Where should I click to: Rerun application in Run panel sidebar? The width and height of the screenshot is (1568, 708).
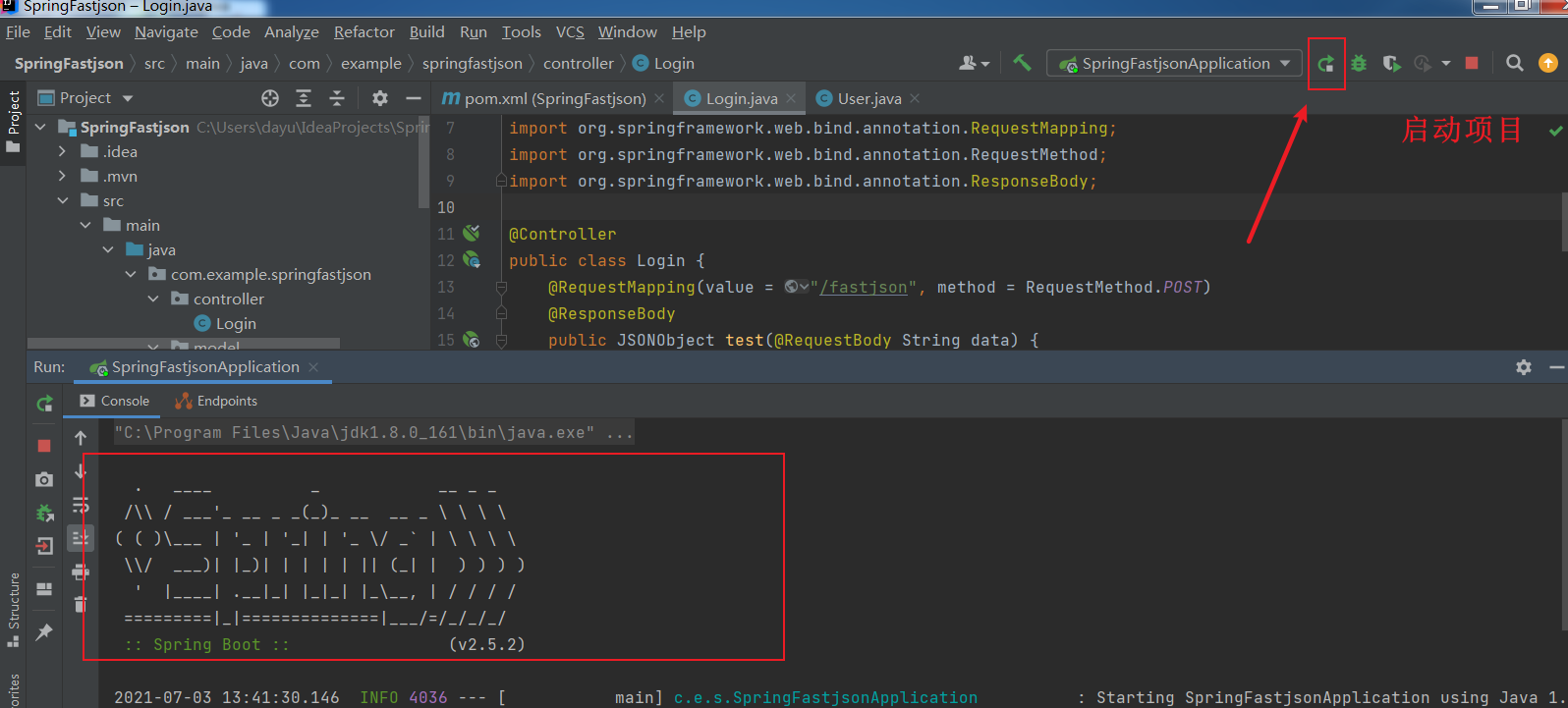(44, 404)
